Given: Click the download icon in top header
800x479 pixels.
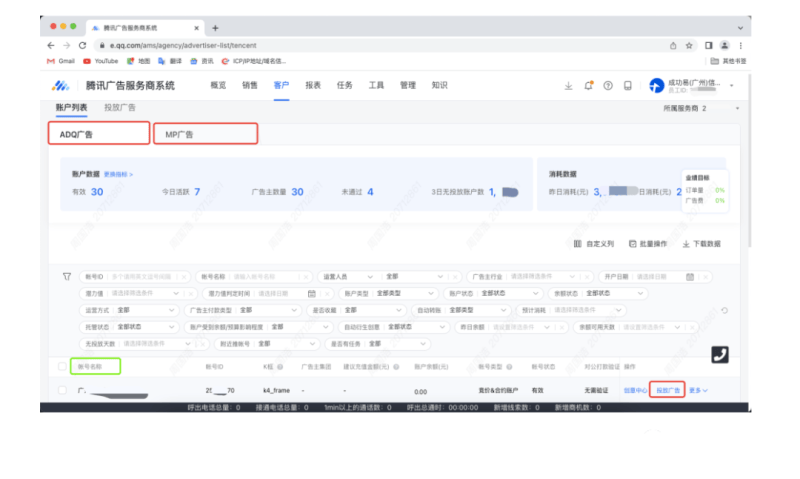Looking at the screenshot, I should 568,86.
